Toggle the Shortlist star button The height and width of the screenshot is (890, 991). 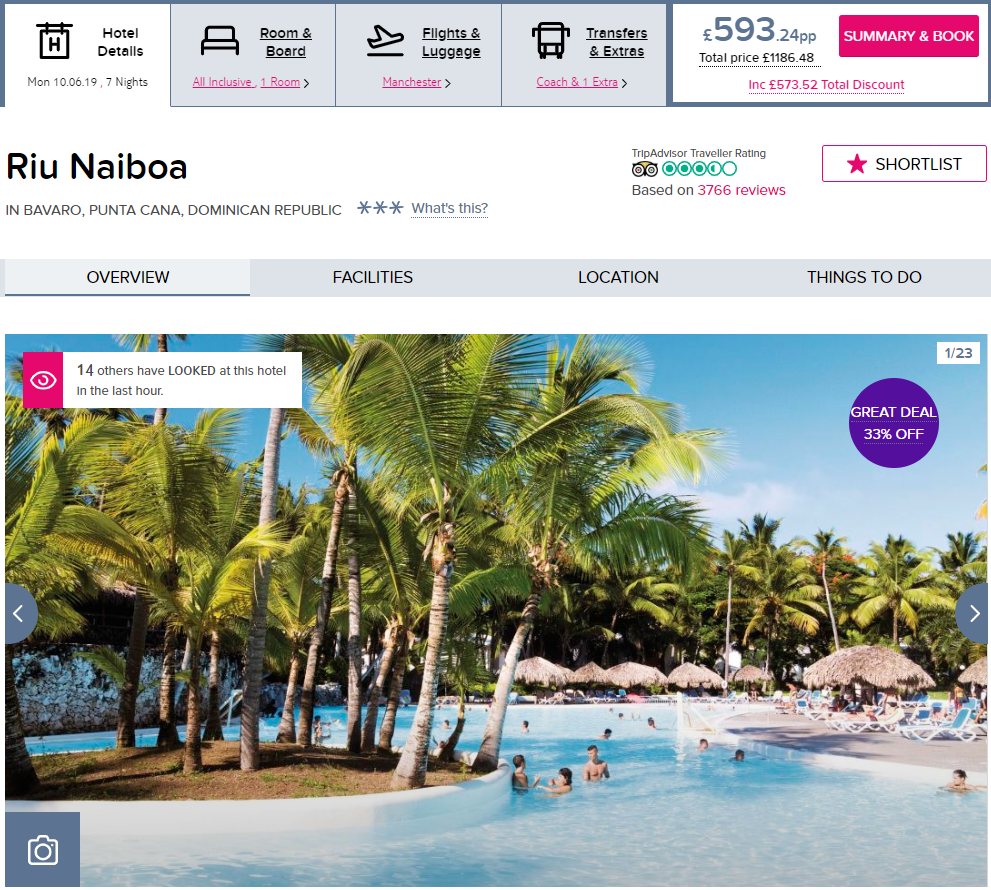pyautogui.click(x=904, y=164)
